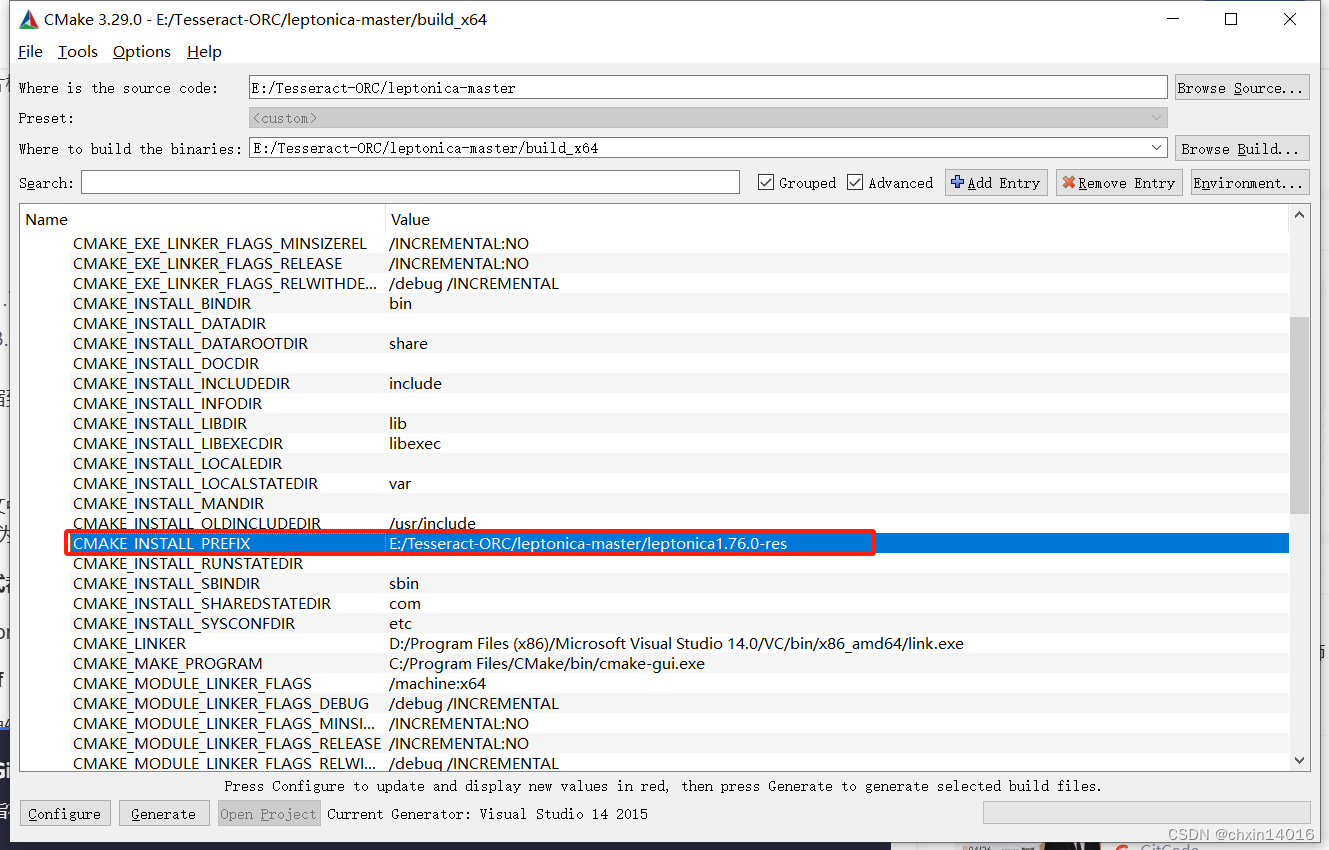This screenshot has width=1329, height=850.
Task: Click the '/machine:x64' value cell
Action: (437, 683)
